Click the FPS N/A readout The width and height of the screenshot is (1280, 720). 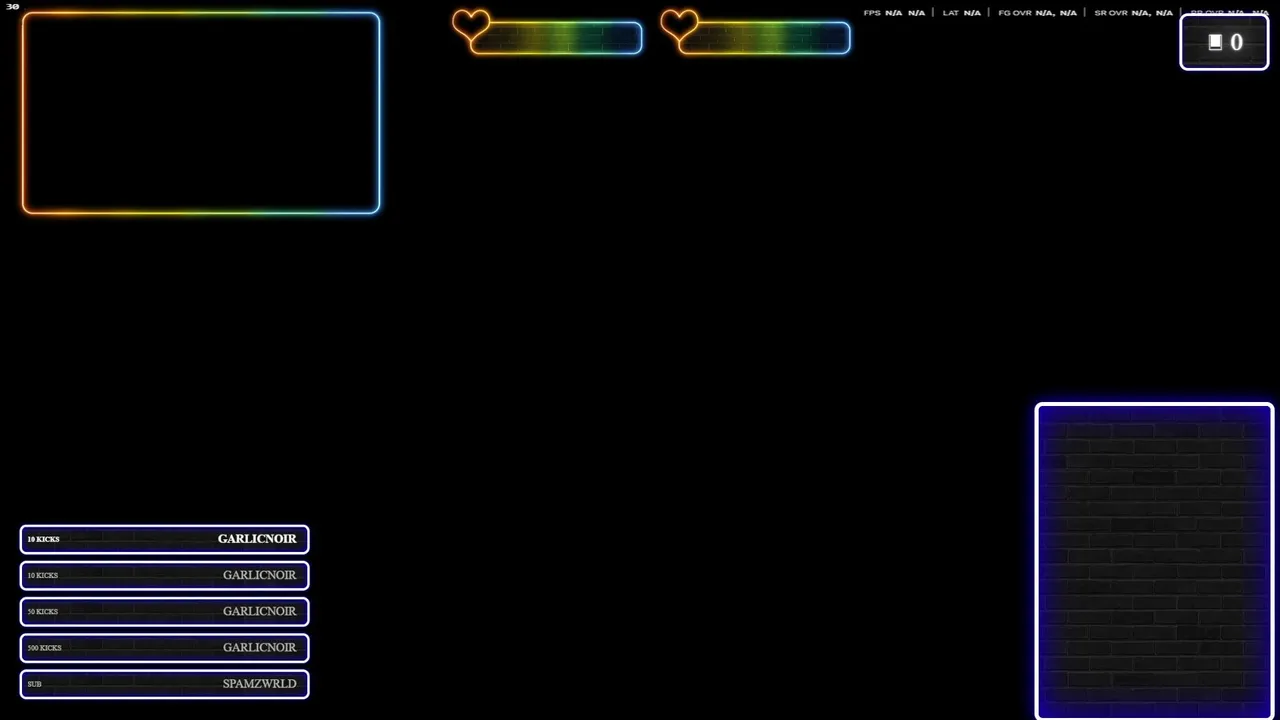click(894, 13)
